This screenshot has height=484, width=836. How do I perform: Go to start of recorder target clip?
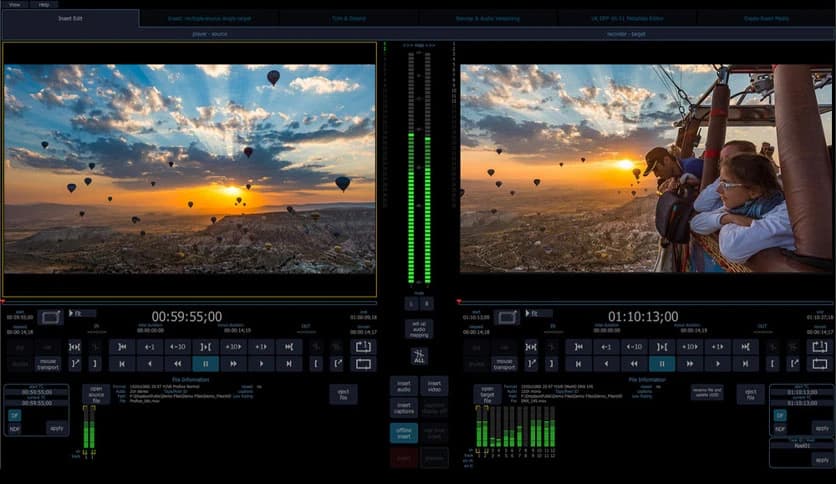click(x=578, y=364)
